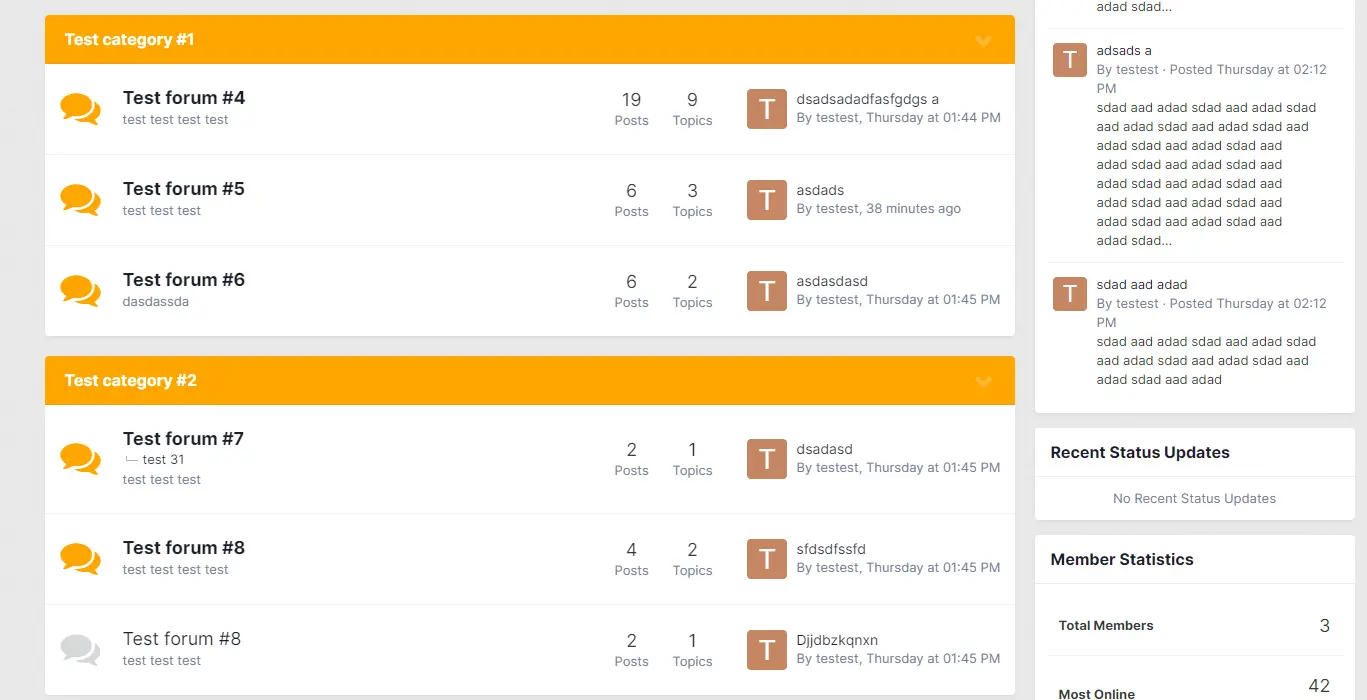Go to Test forum #8 with orange icon

pos(184,548)
